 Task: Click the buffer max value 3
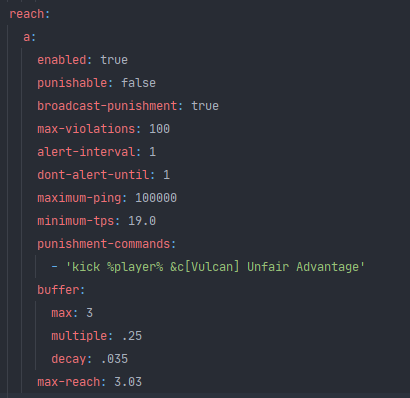click(89, 313)
